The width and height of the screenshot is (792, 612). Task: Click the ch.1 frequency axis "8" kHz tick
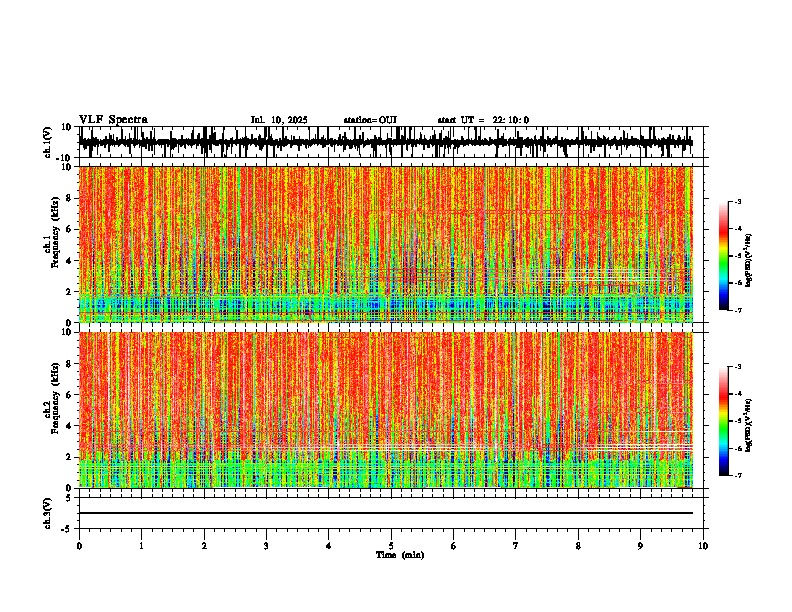click(70, 198)
